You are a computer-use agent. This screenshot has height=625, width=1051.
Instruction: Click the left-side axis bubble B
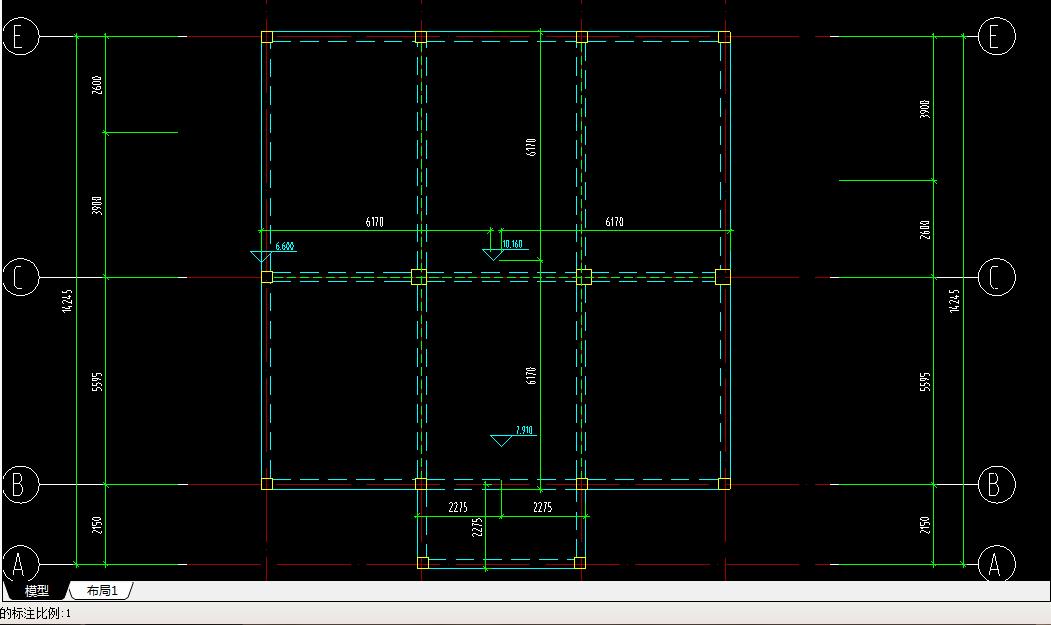click(20, 484)
